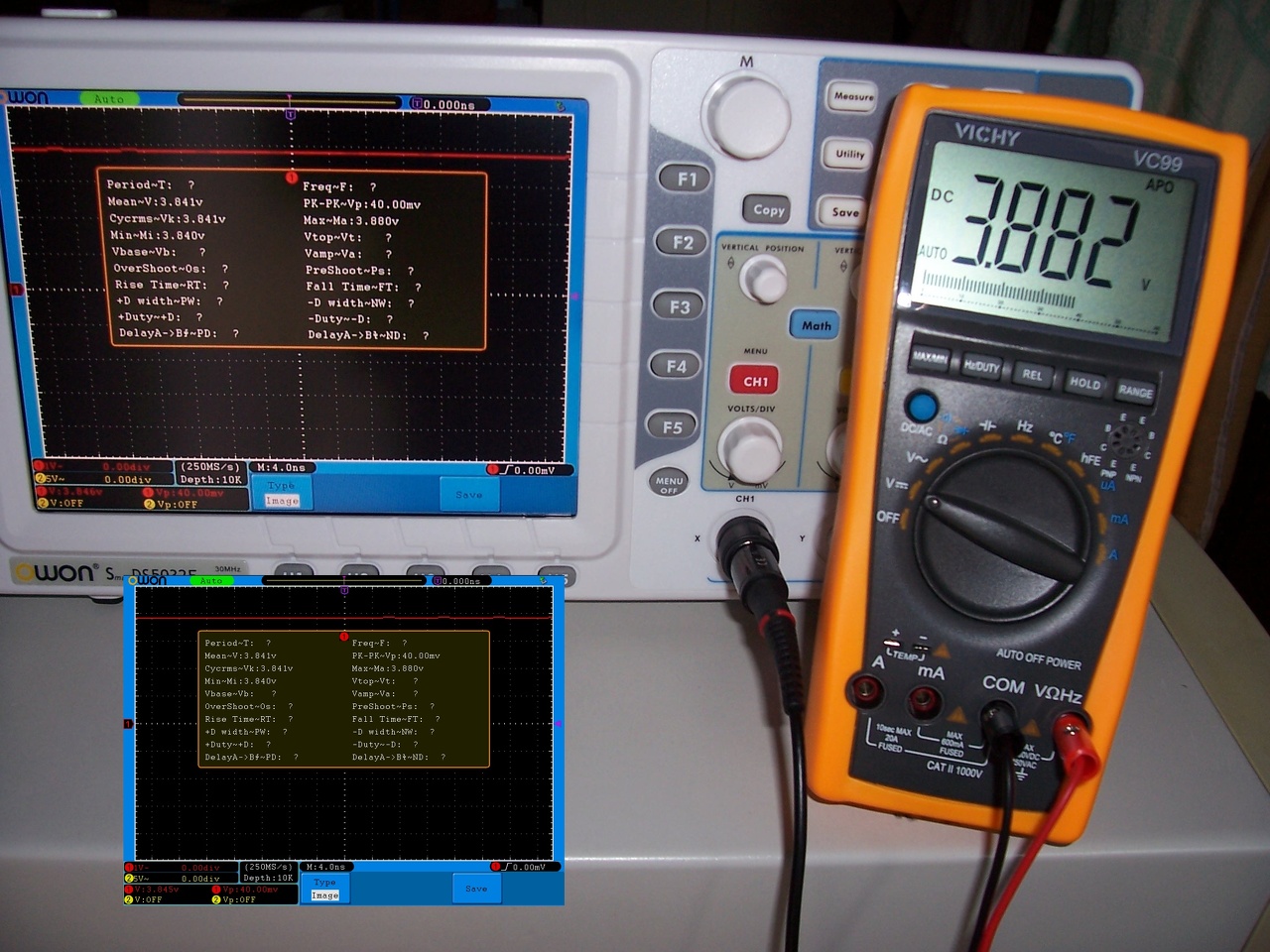Select the red CH1 menu button
This screenshot has height=952, width=1270.
[x=755, y=381]
